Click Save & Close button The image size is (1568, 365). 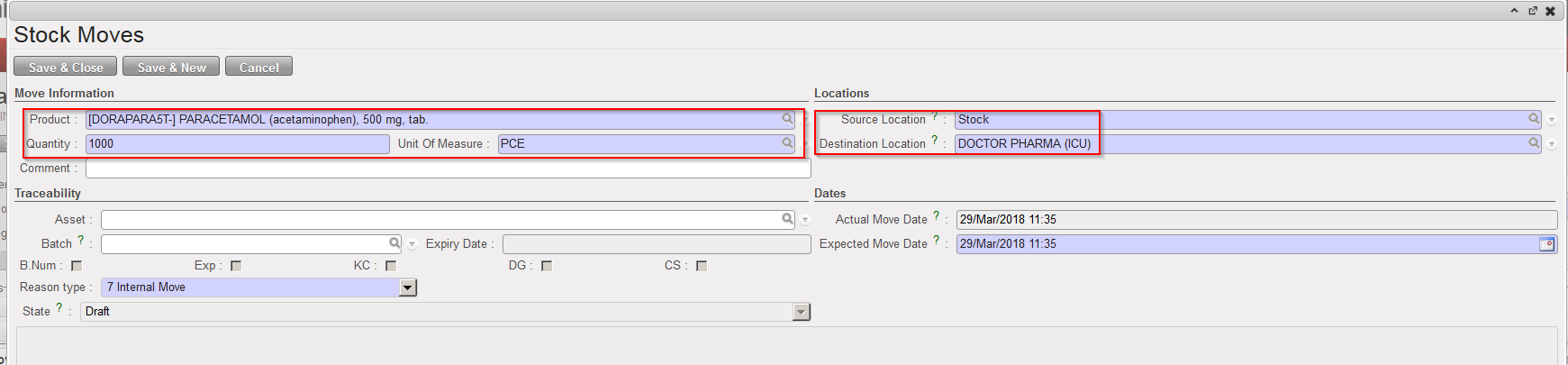65,67
